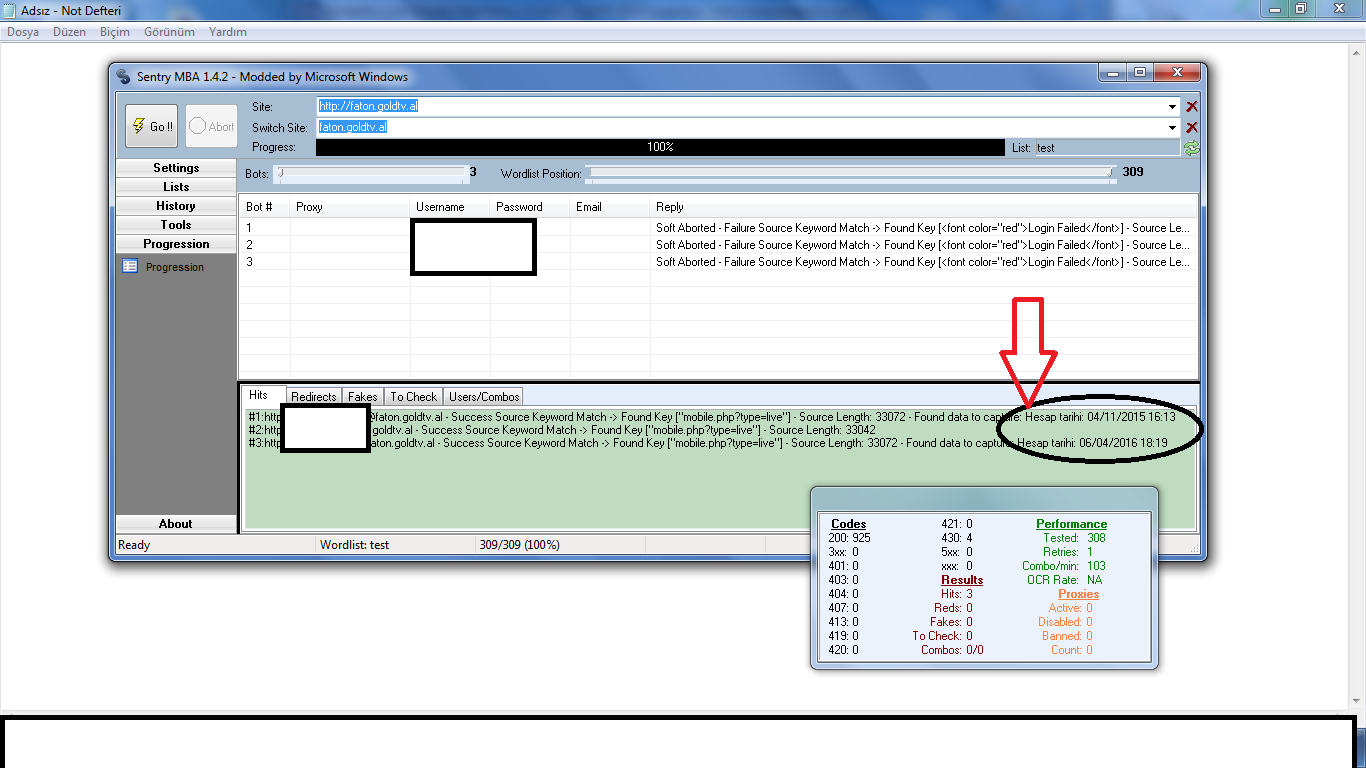Image resolution: width=1366 pixels, height=768 pixels.
Task: Switch to the Users/Combos tab
Action: [484, 397]
